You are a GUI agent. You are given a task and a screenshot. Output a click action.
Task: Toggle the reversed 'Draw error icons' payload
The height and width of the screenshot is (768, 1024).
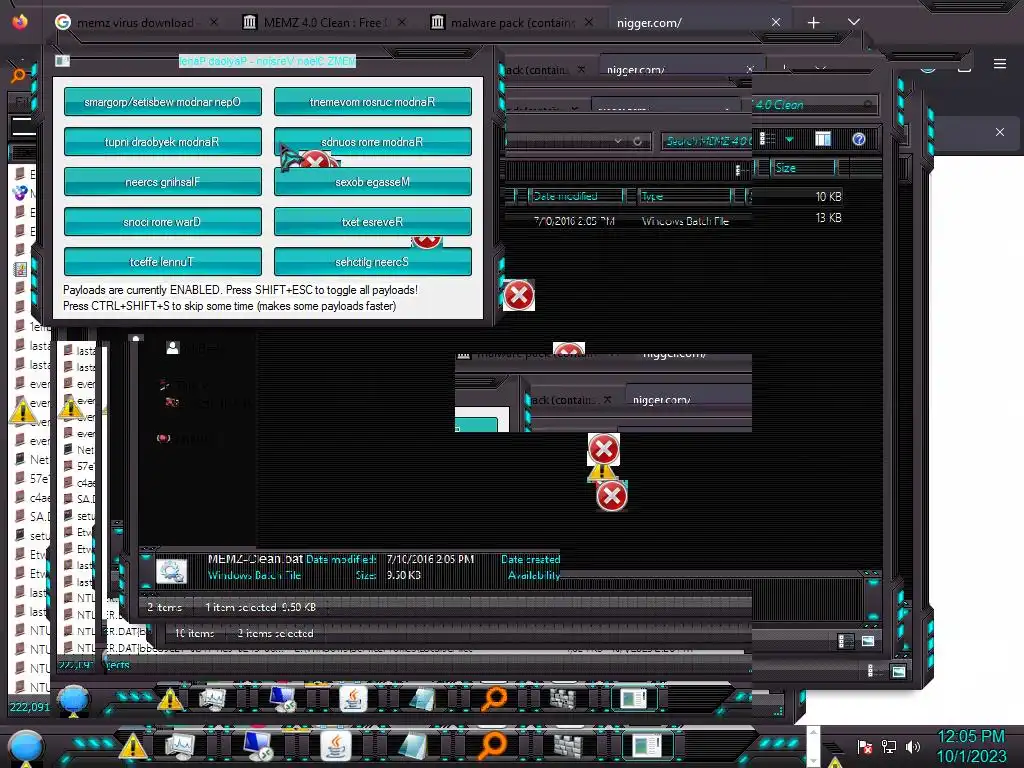point(163,221)
